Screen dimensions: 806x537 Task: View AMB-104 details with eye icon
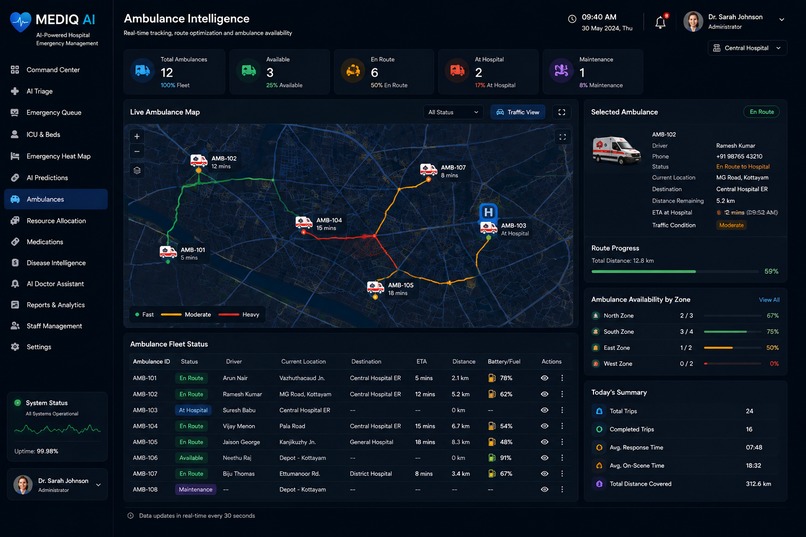544,426
